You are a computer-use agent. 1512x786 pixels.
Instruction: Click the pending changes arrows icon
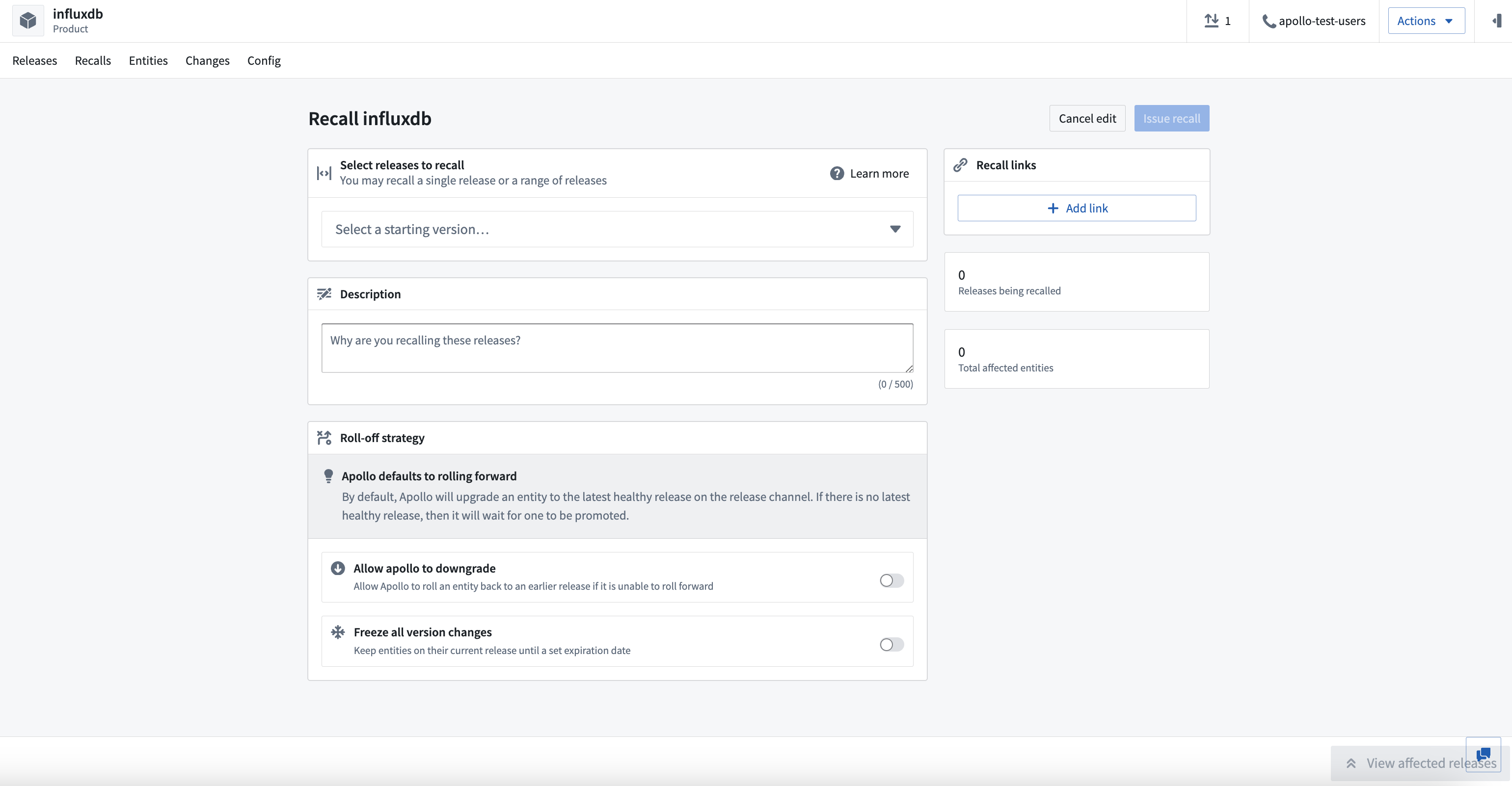(x=1211, y=21)
